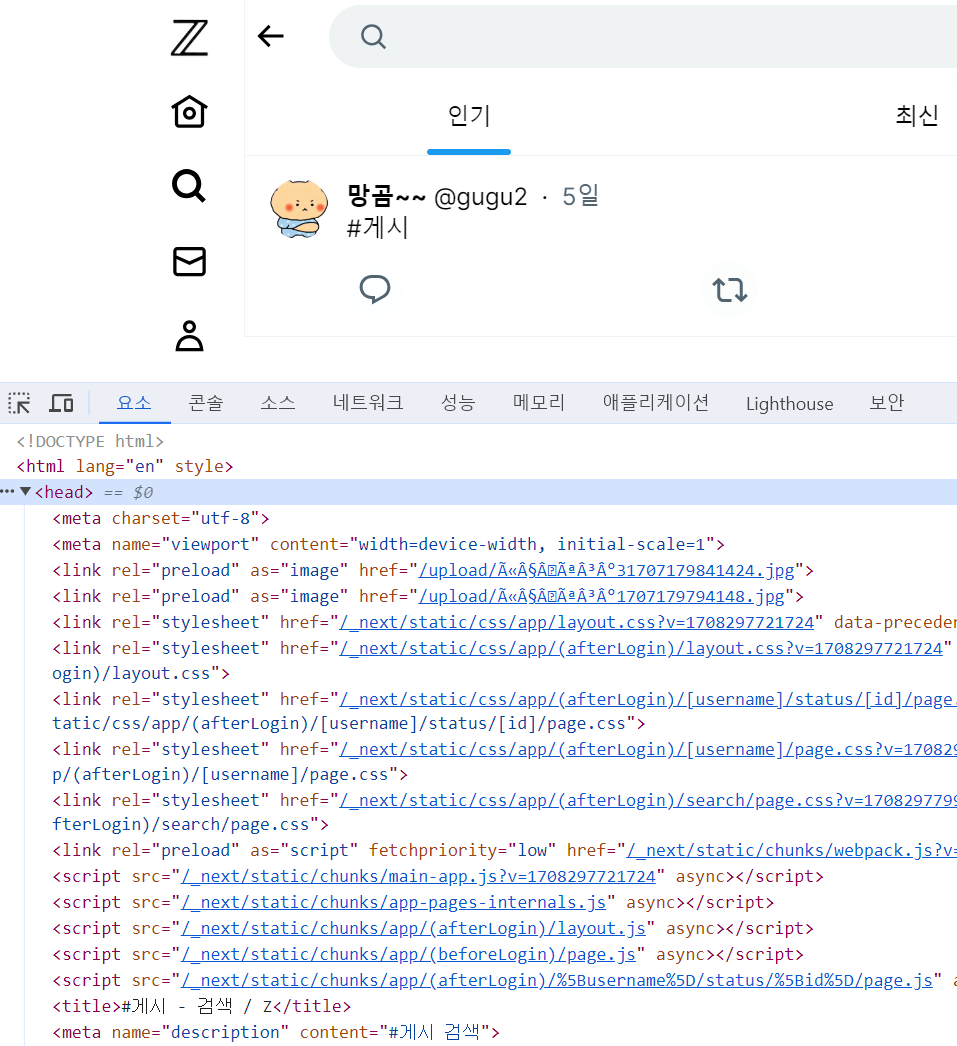The image size is (957, 1046).
Task: Open the %5Busername%5D/status script link
Action: pyautogui.click(x=557, y=981)
